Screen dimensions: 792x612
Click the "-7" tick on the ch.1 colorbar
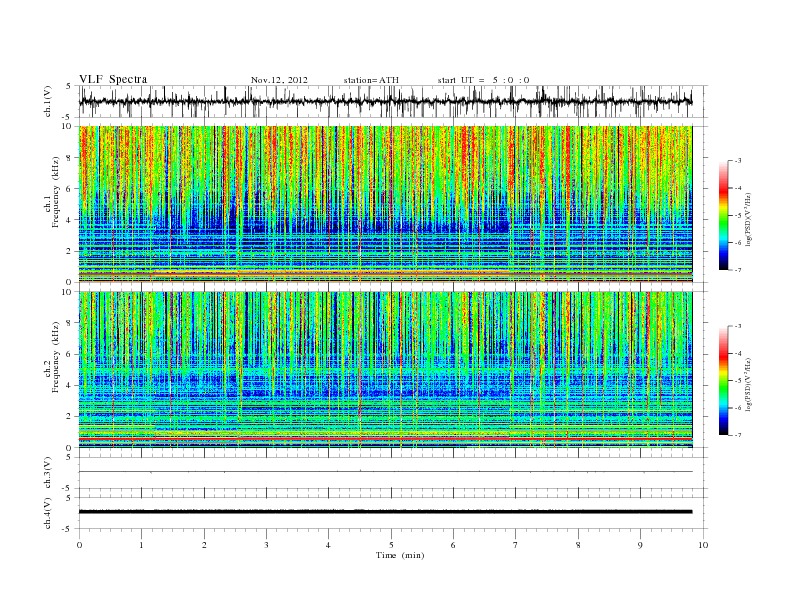738,270
